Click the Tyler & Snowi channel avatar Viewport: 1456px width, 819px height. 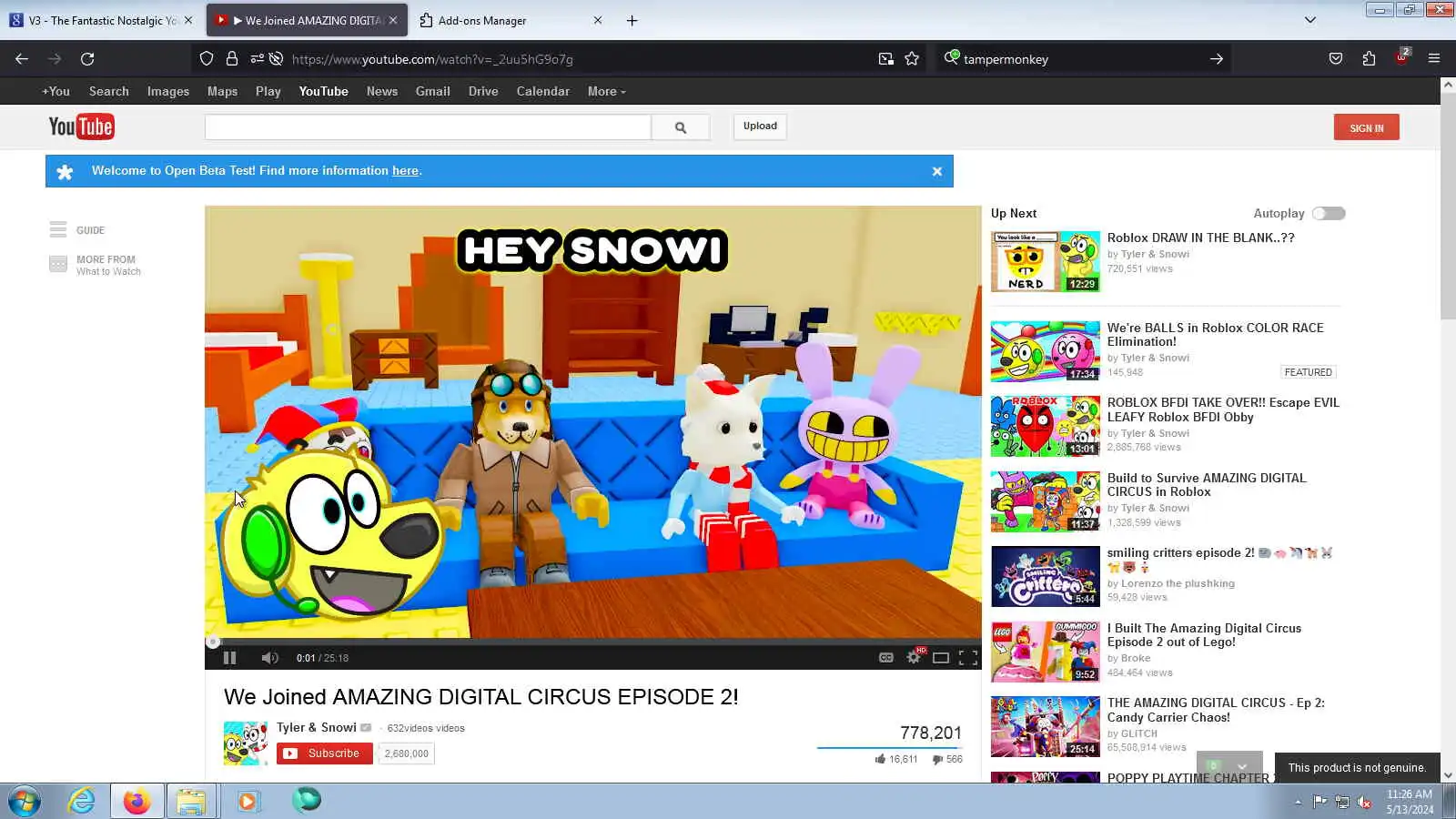(246, 743)
